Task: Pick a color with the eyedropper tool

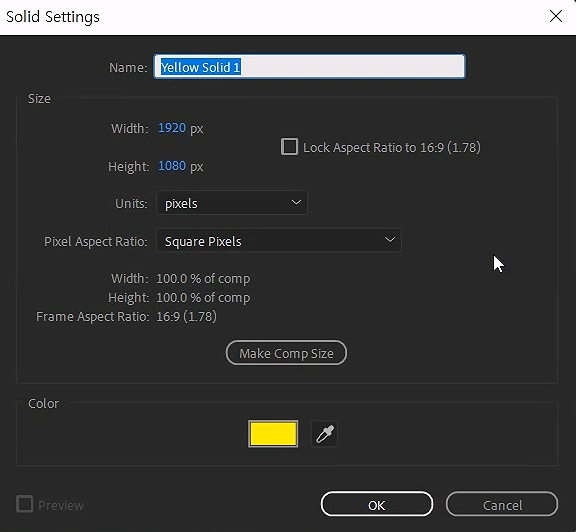Action: [x=324, y=434]
